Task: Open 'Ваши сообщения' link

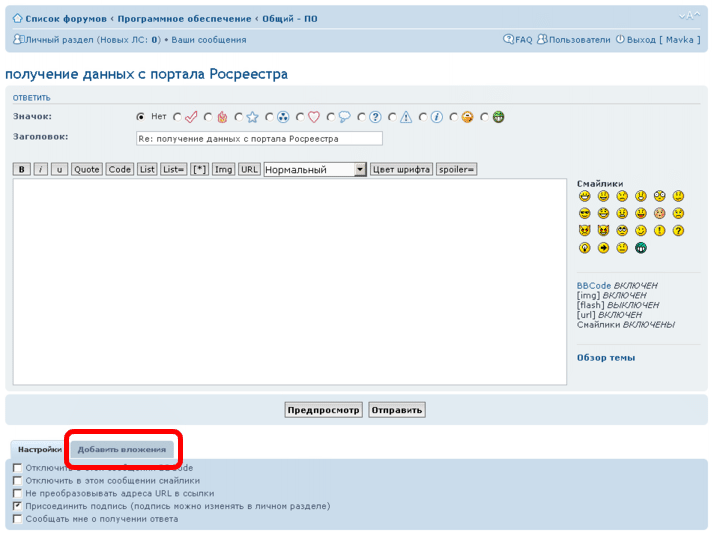Action: click(209, 40)
